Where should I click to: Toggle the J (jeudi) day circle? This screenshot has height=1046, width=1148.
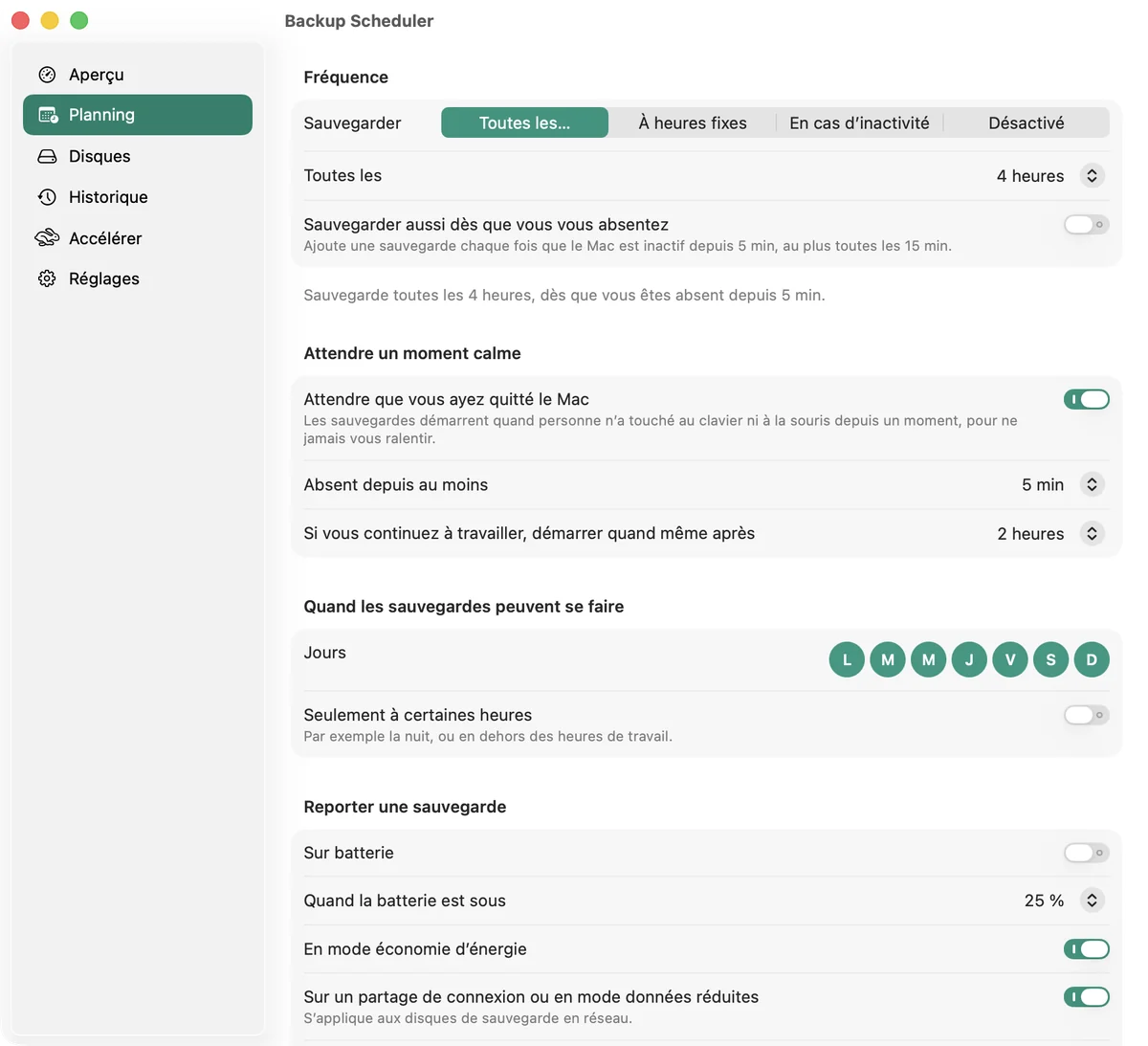coord(969,659)
